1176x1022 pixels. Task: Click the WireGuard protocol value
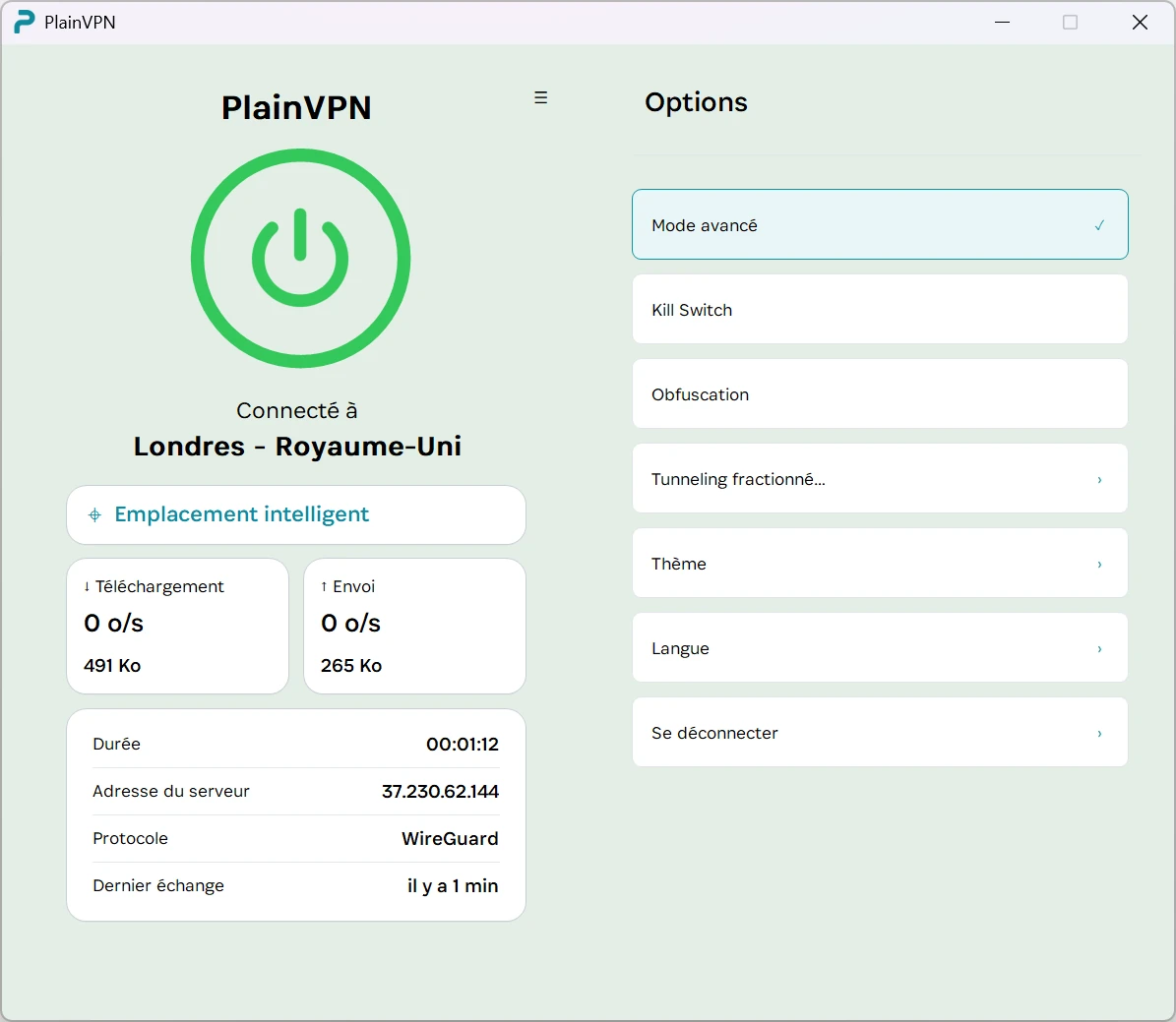point(450,839)
